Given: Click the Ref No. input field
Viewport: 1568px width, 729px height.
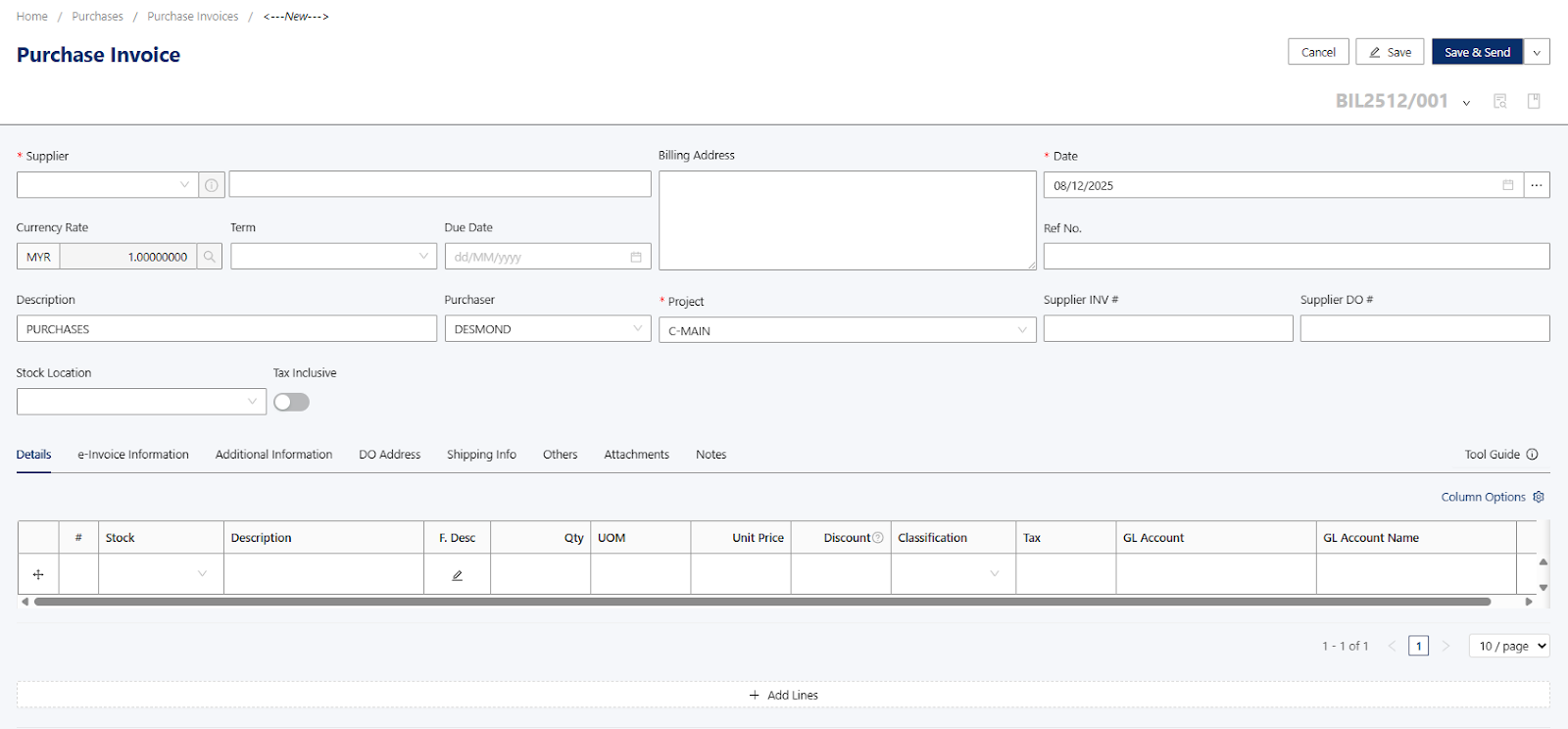Looking at the screenshot, I should [x=1296, y=257].
